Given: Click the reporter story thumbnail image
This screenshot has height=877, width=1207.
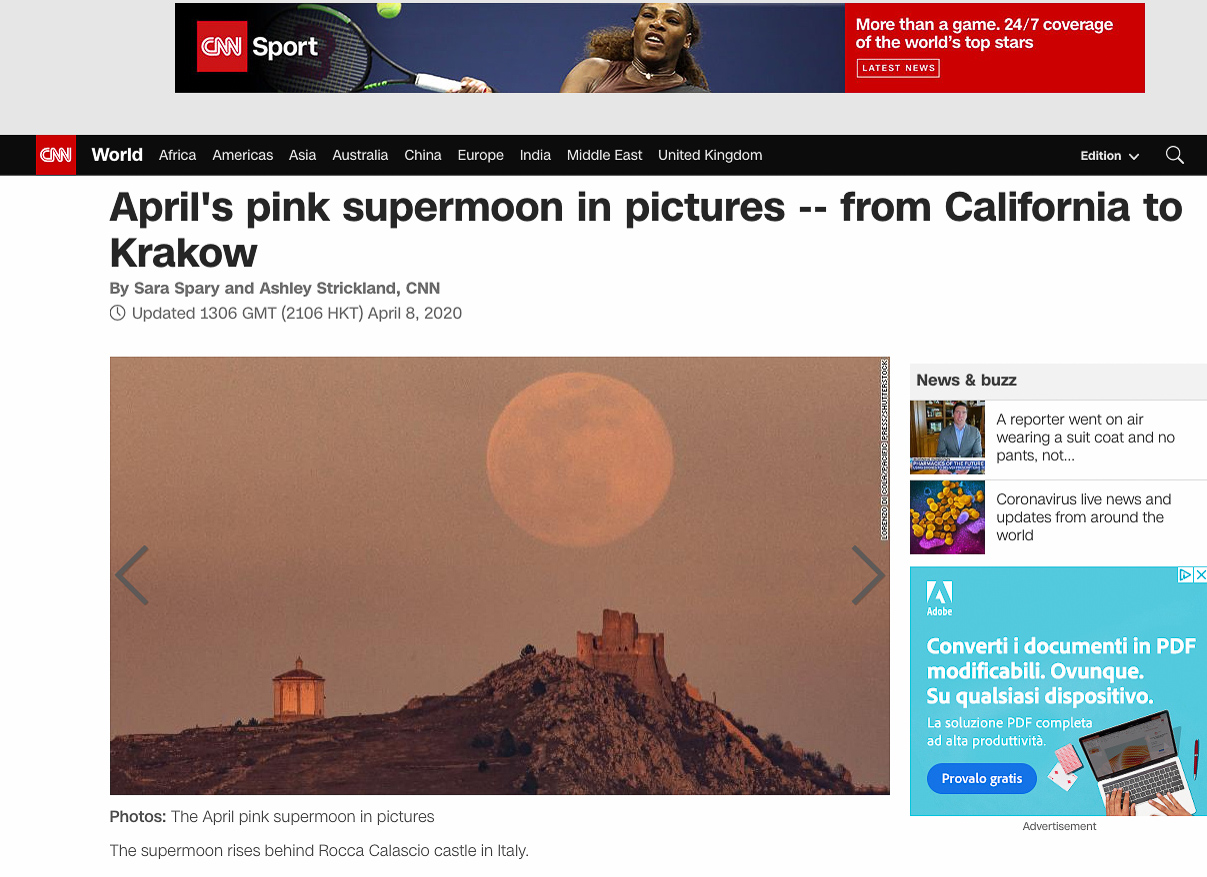Looking at the screenshot, I should coord(948,437).
